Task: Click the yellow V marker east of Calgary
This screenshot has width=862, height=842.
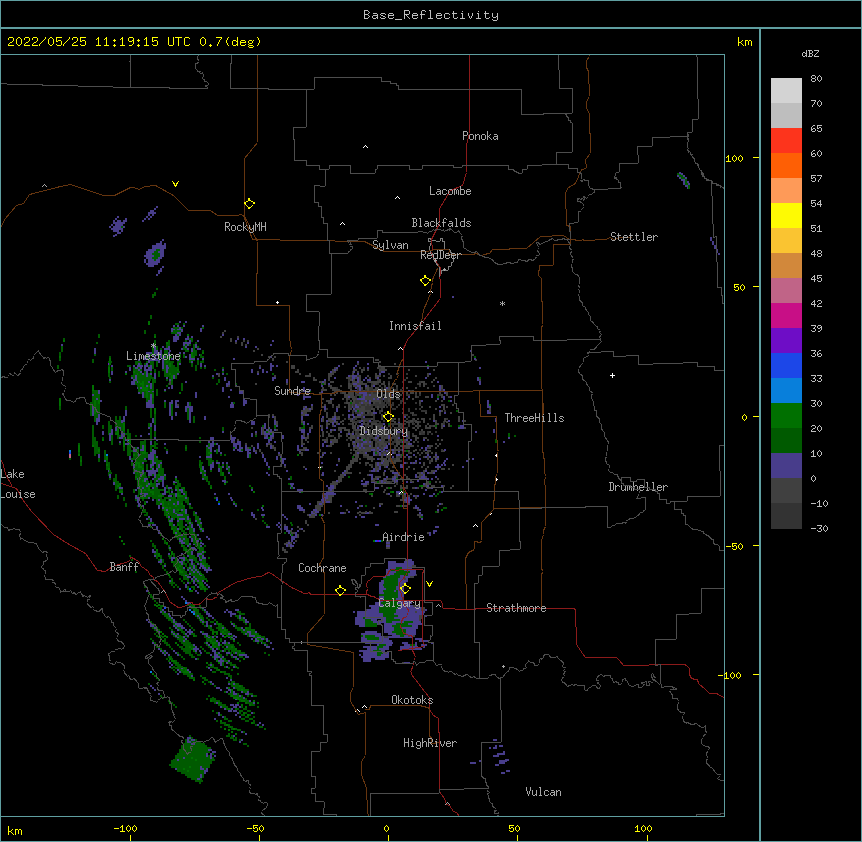Action: [x=429, y=584]
